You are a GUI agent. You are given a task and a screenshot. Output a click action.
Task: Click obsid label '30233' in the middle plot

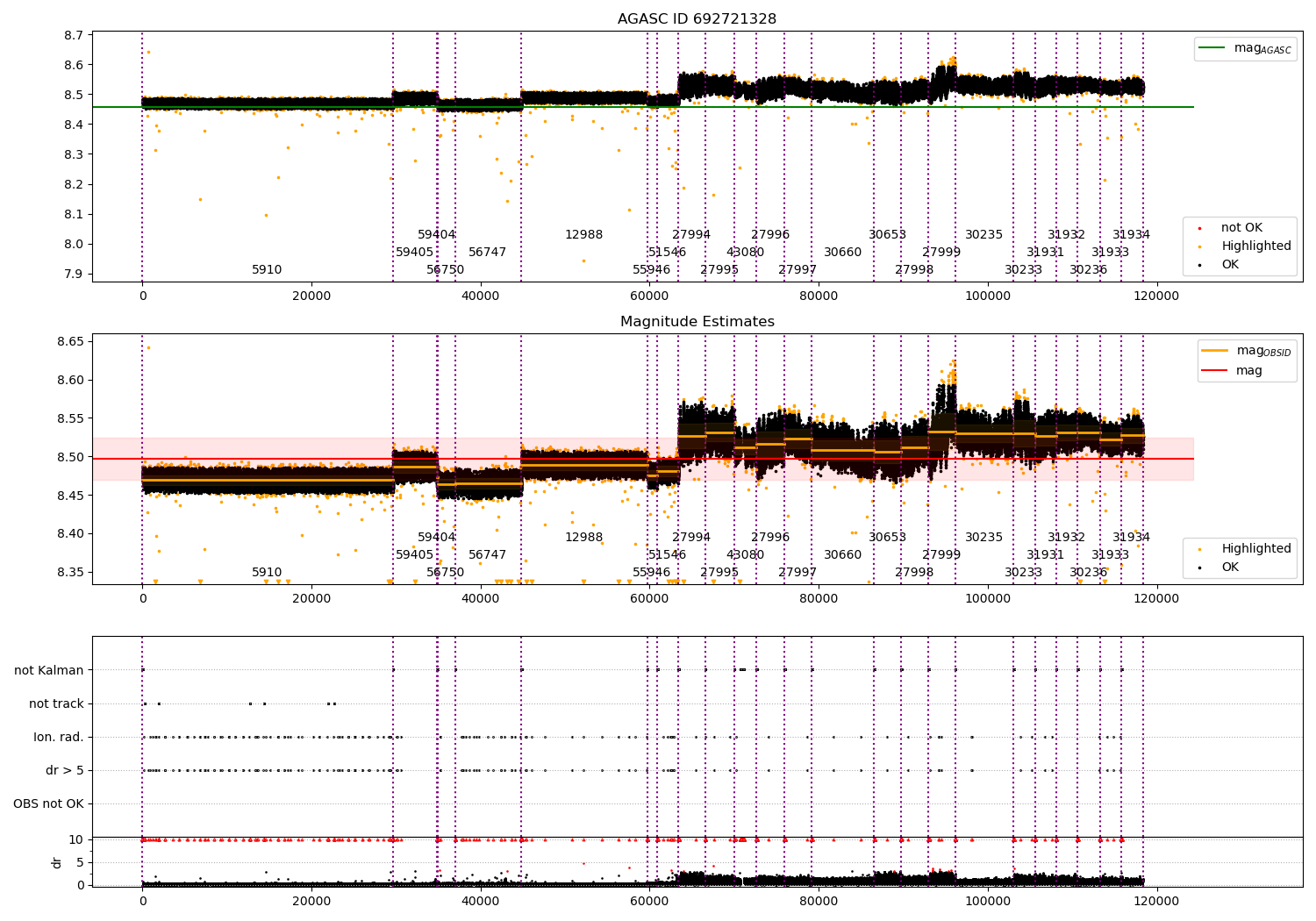pos(1023,573)
